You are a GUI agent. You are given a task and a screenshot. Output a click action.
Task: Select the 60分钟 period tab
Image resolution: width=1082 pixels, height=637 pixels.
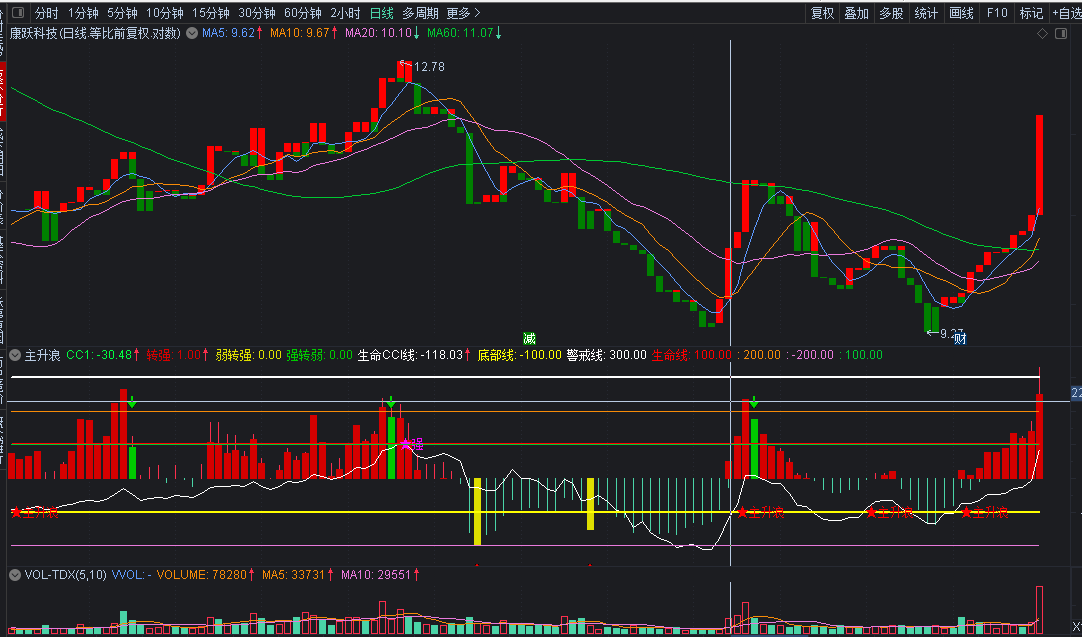tap(302, 13)
